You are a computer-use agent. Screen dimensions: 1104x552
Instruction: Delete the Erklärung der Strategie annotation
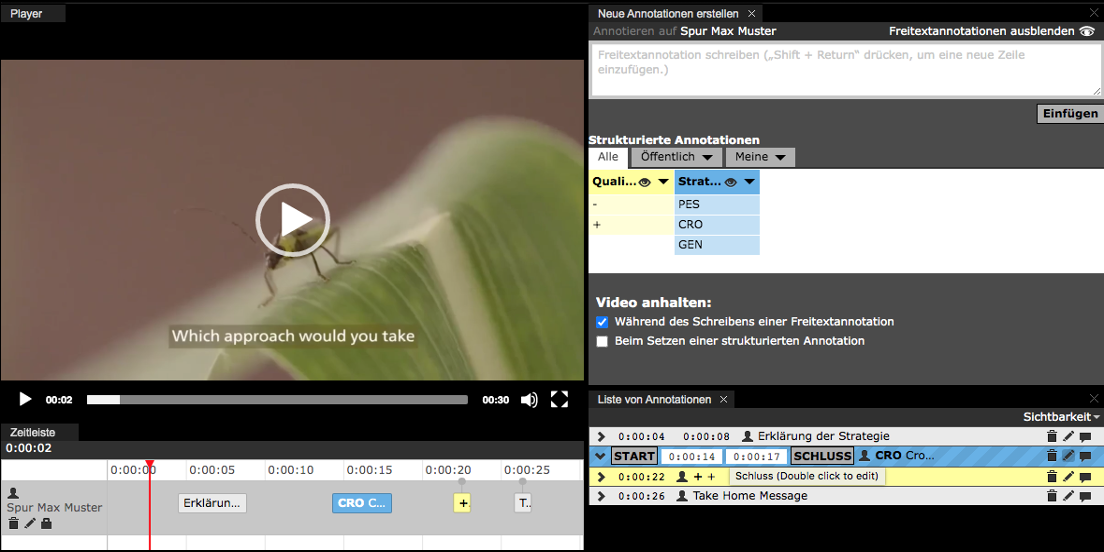point(1051,437)
